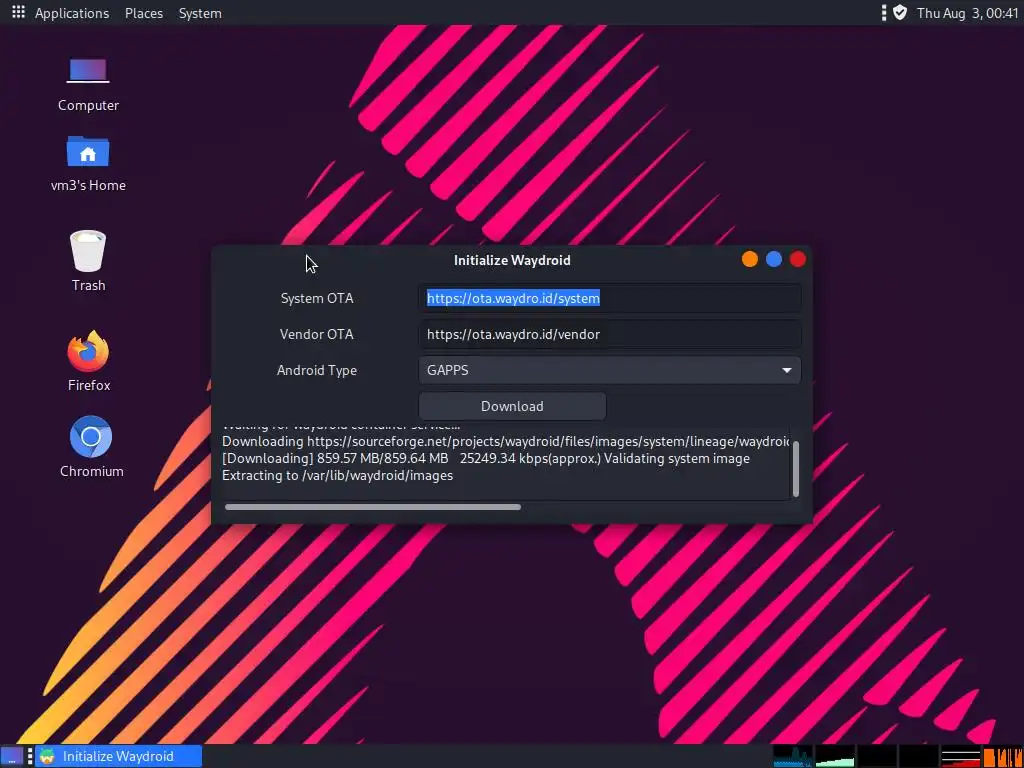This screenshot has width=1024, height=768.
Task: Click the panel handle beside the shield icon
Action: coord(884,12)
